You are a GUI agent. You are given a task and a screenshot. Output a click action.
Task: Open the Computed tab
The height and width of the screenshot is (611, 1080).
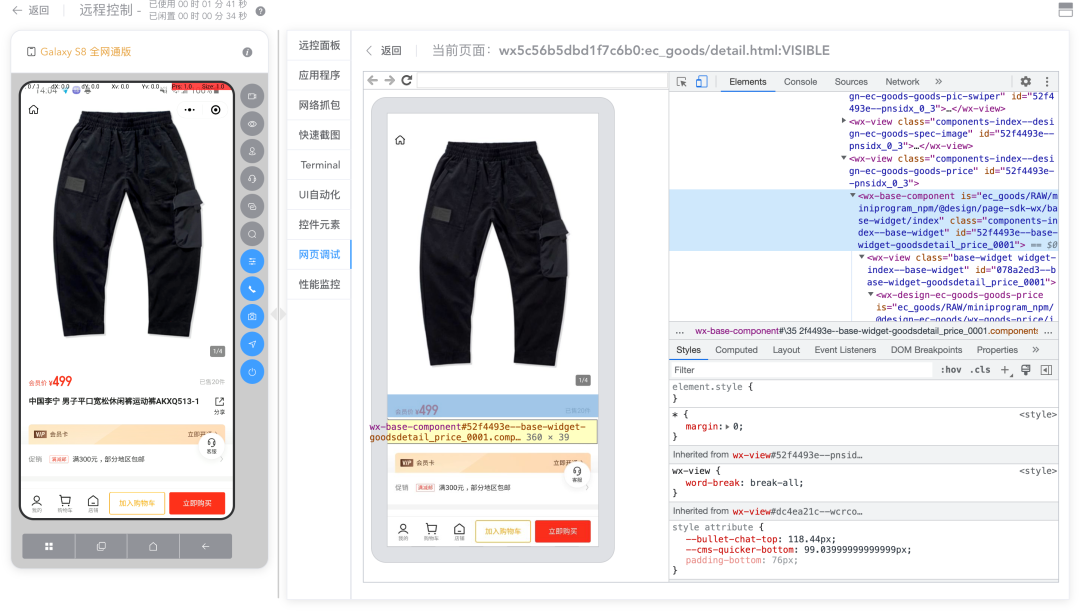tap(736, 350)
